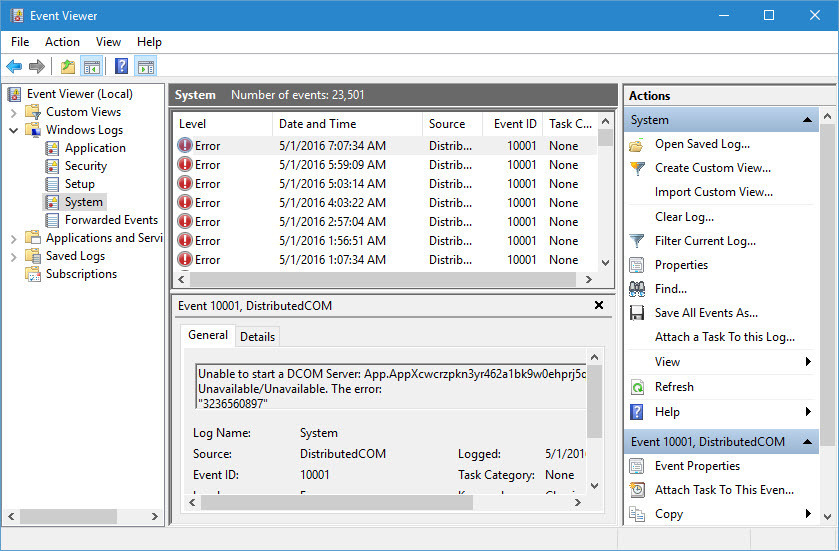This screenshot has width=839, height=551.
Task: Click the Find binoculars icon
Action: tap(637, 289)
